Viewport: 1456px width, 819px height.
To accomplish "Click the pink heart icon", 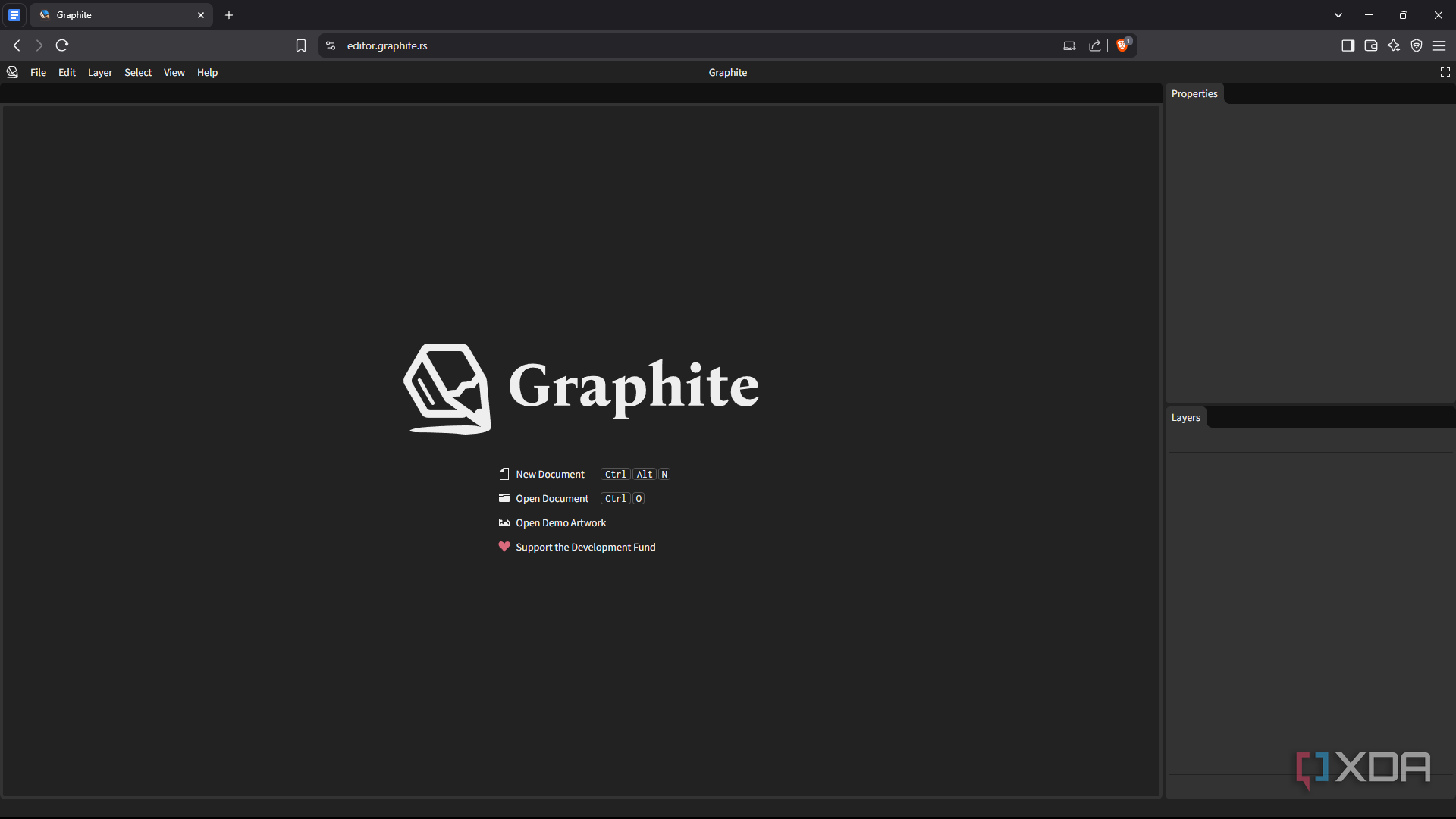I will point(504,547).
